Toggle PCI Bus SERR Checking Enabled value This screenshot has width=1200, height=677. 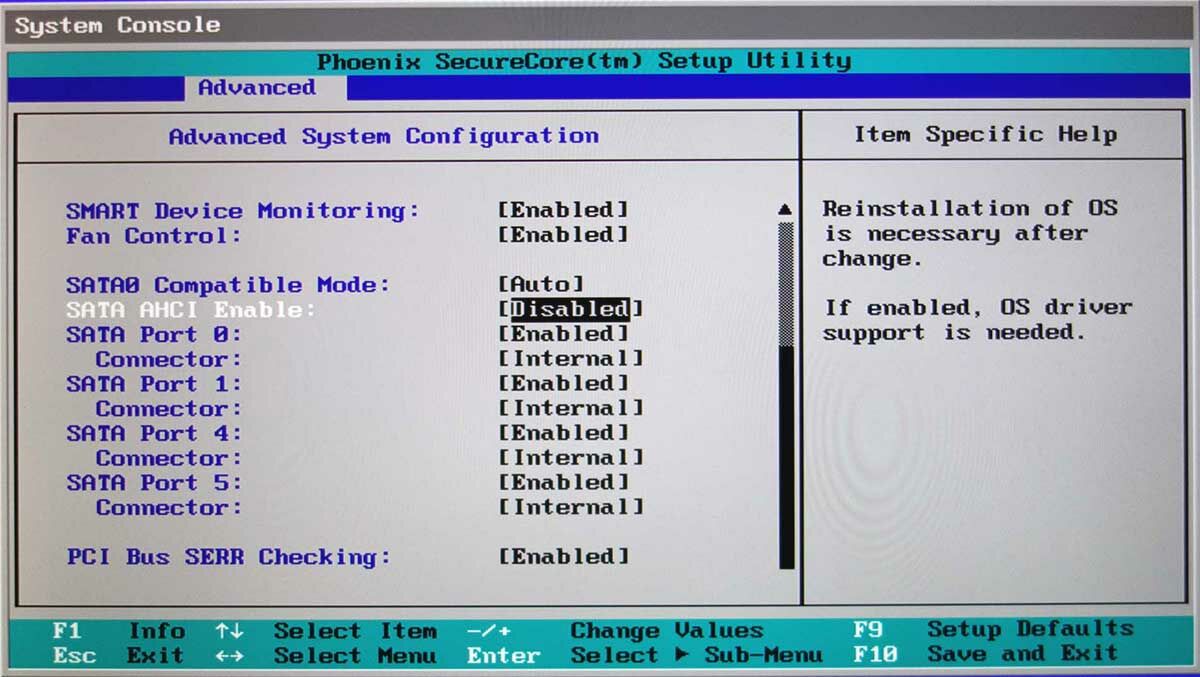(564, 556)
